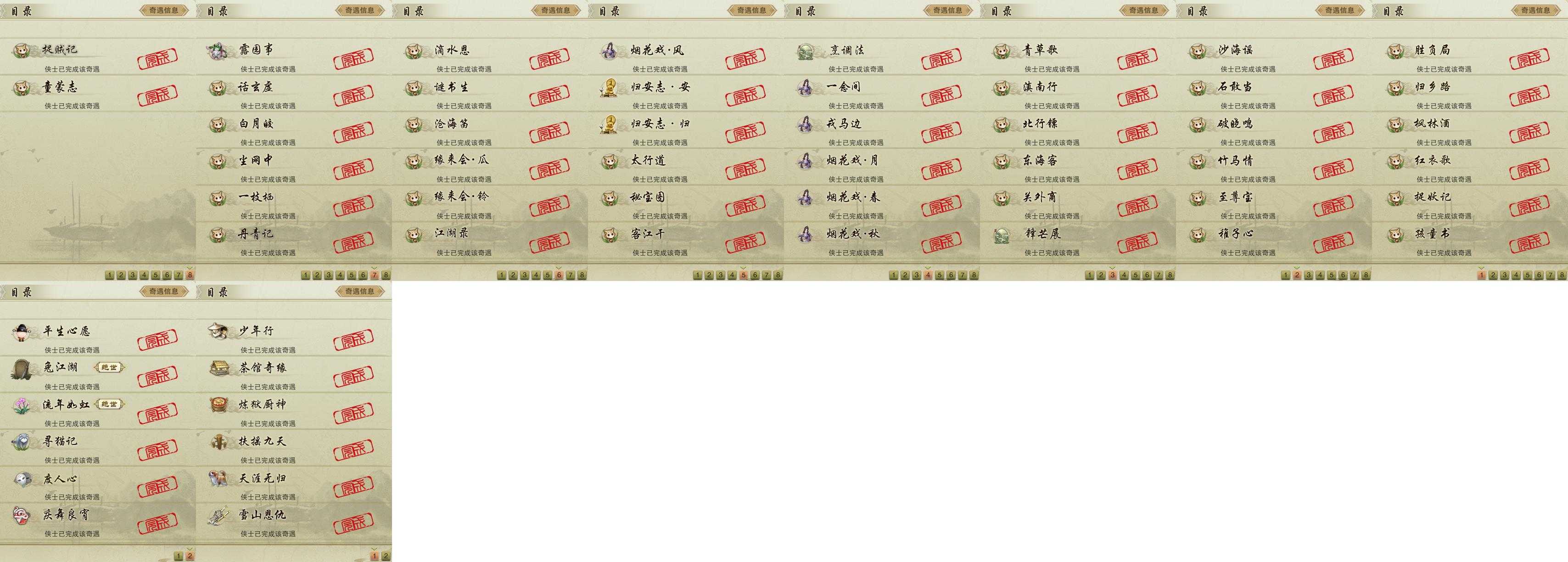Click the golden statue icon beside 归安志·安
1568x562 pixels.
[x=609, y=88]
